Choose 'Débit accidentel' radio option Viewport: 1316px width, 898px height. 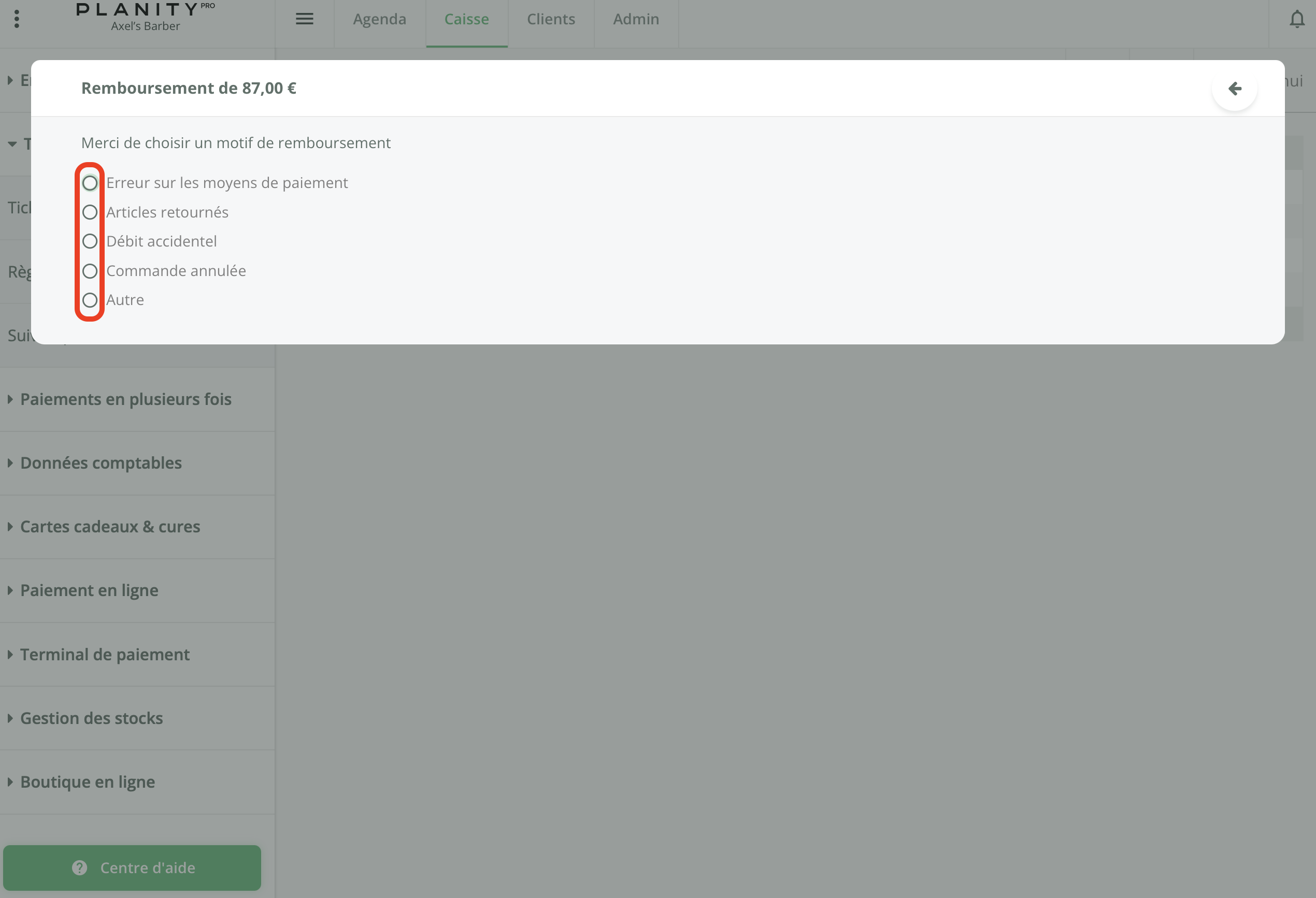(x=90, y=242)
